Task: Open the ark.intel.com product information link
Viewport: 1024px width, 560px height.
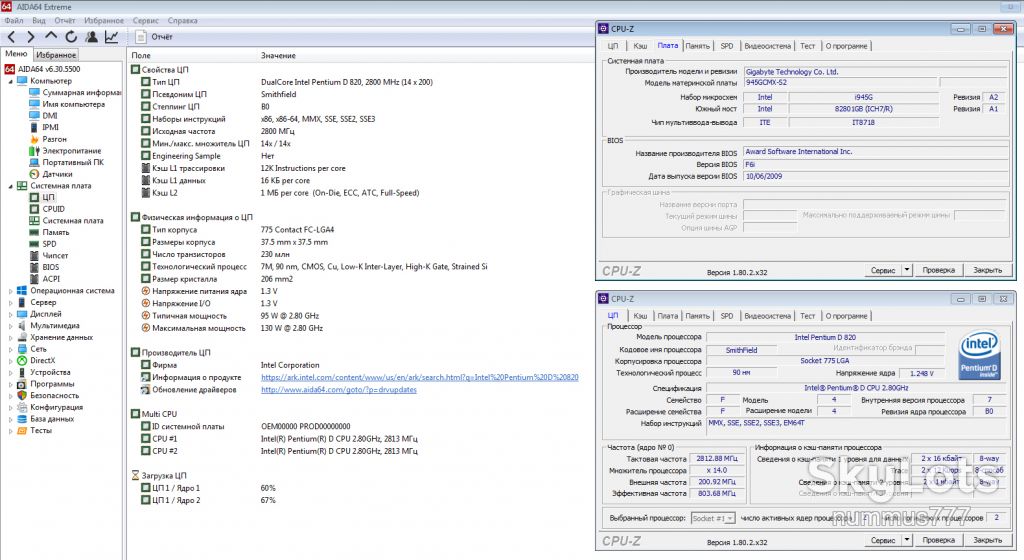Action: click(x=419, y=377)
